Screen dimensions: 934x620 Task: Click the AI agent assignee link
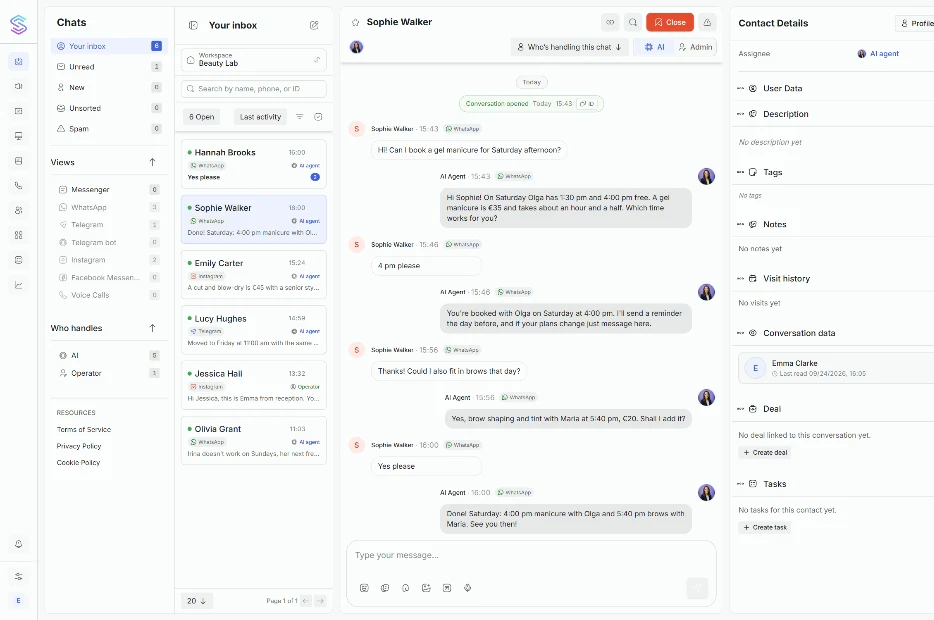click(878, 54)
